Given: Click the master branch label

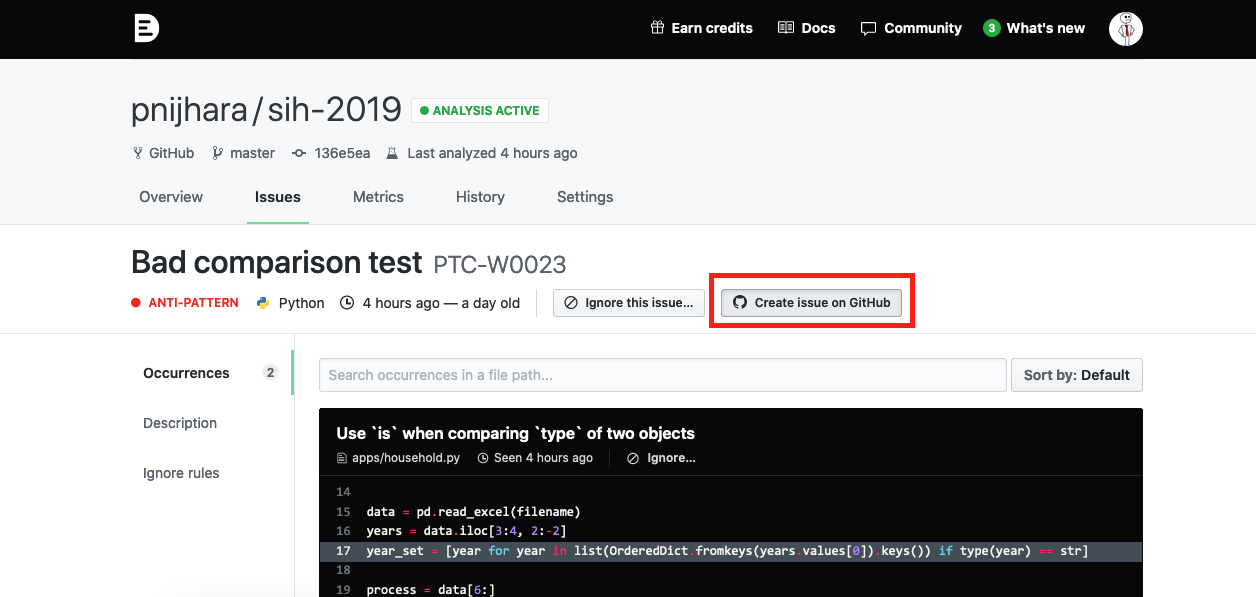Looking at the screenshot, I should tap(243, 153).
